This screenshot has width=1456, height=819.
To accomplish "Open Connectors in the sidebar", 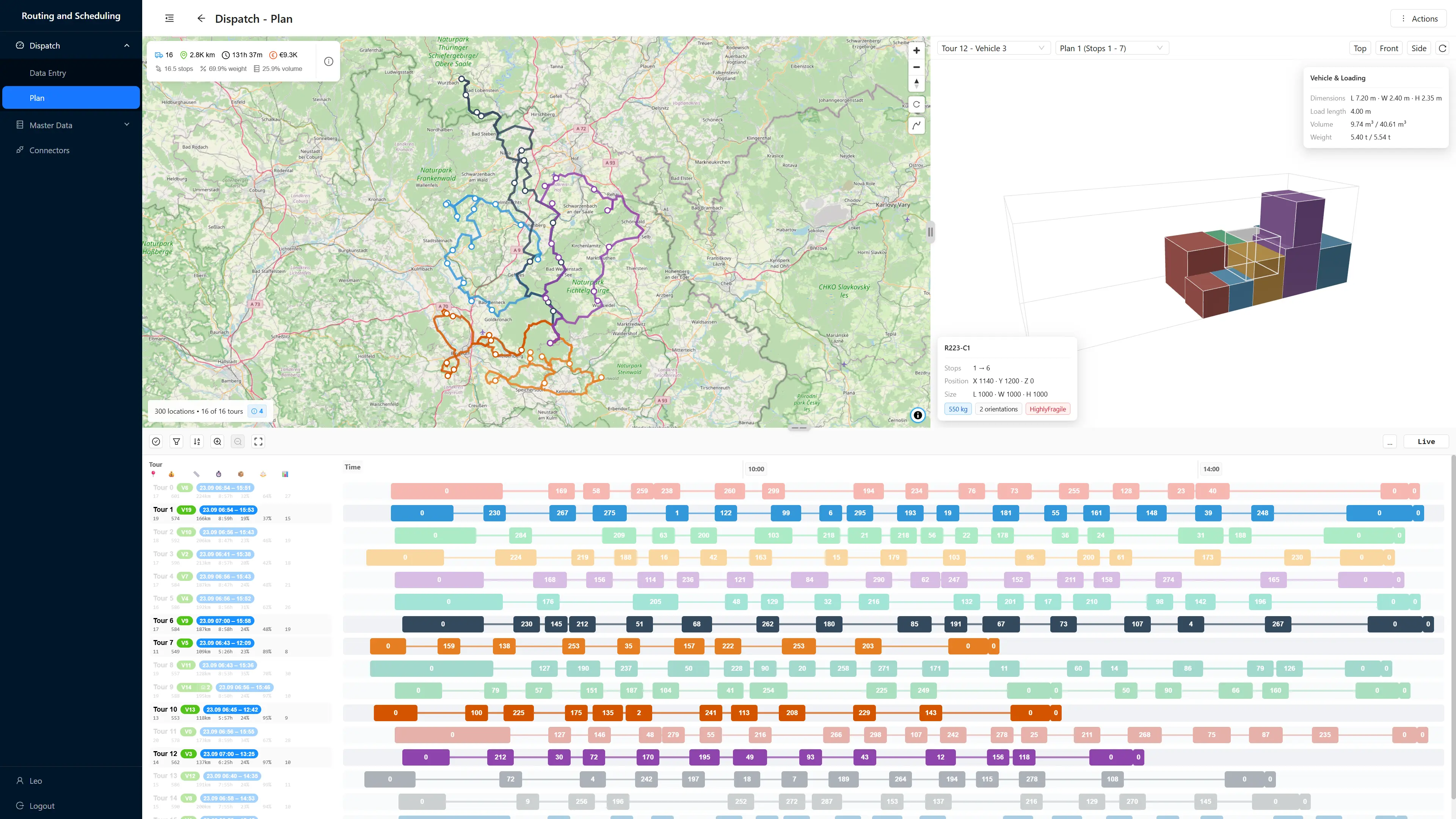I will [x=49, y=151].
